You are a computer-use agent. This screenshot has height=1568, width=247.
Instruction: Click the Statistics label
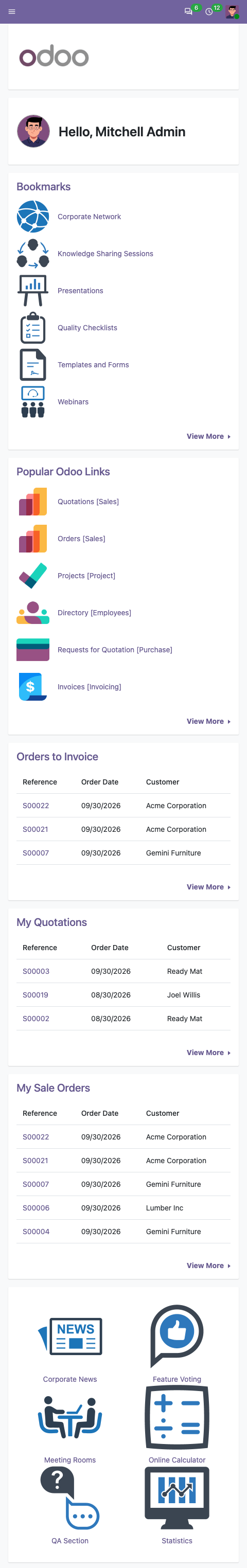point(177,1541)
